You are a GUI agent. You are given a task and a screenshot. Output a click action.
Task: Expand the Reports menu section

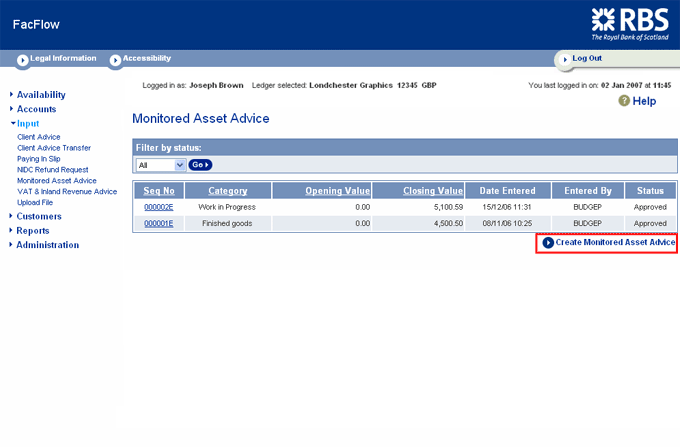click(33, 230)
